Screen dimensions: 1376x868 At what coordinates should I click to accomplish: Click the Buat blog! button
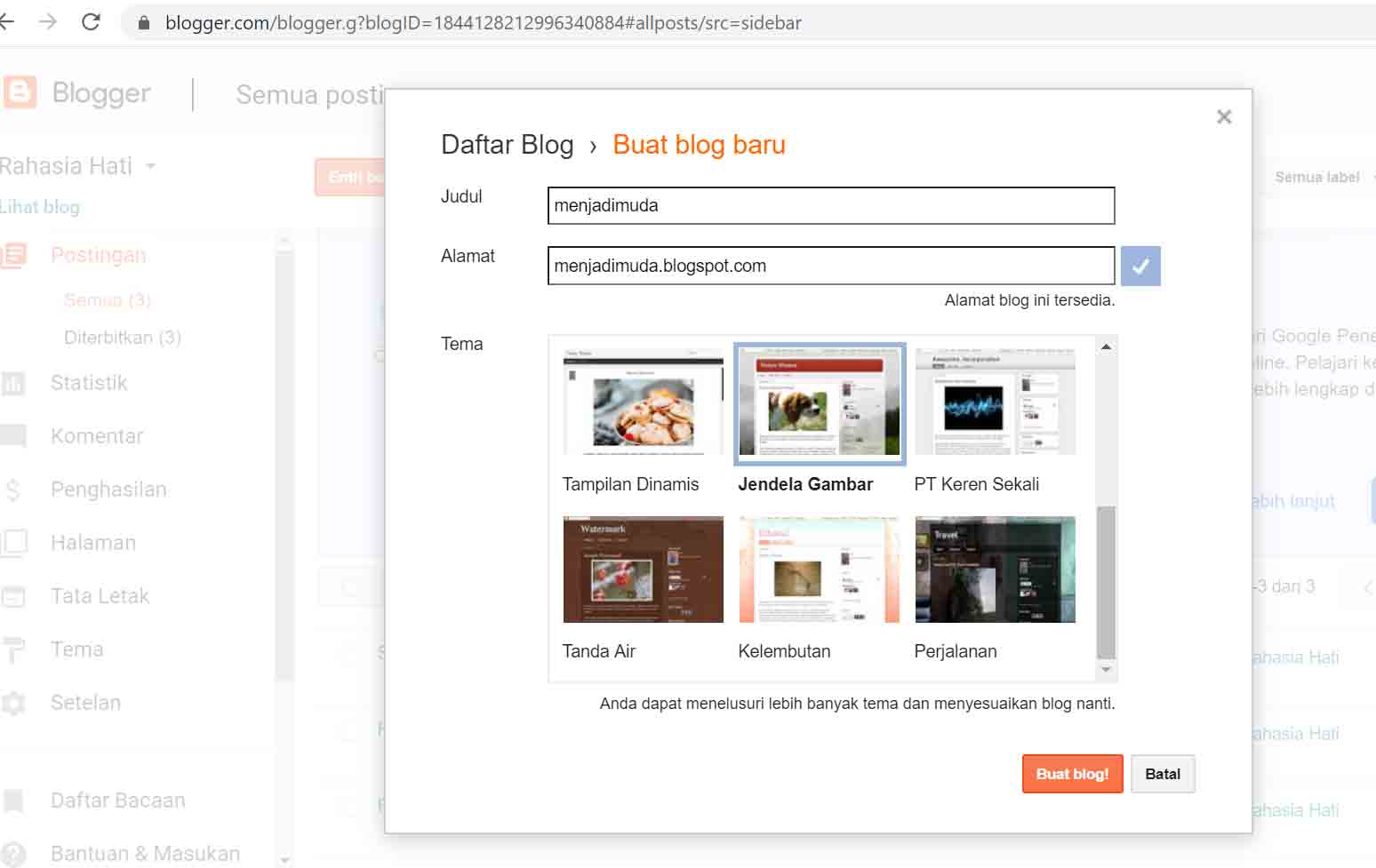coord(1072,774)
